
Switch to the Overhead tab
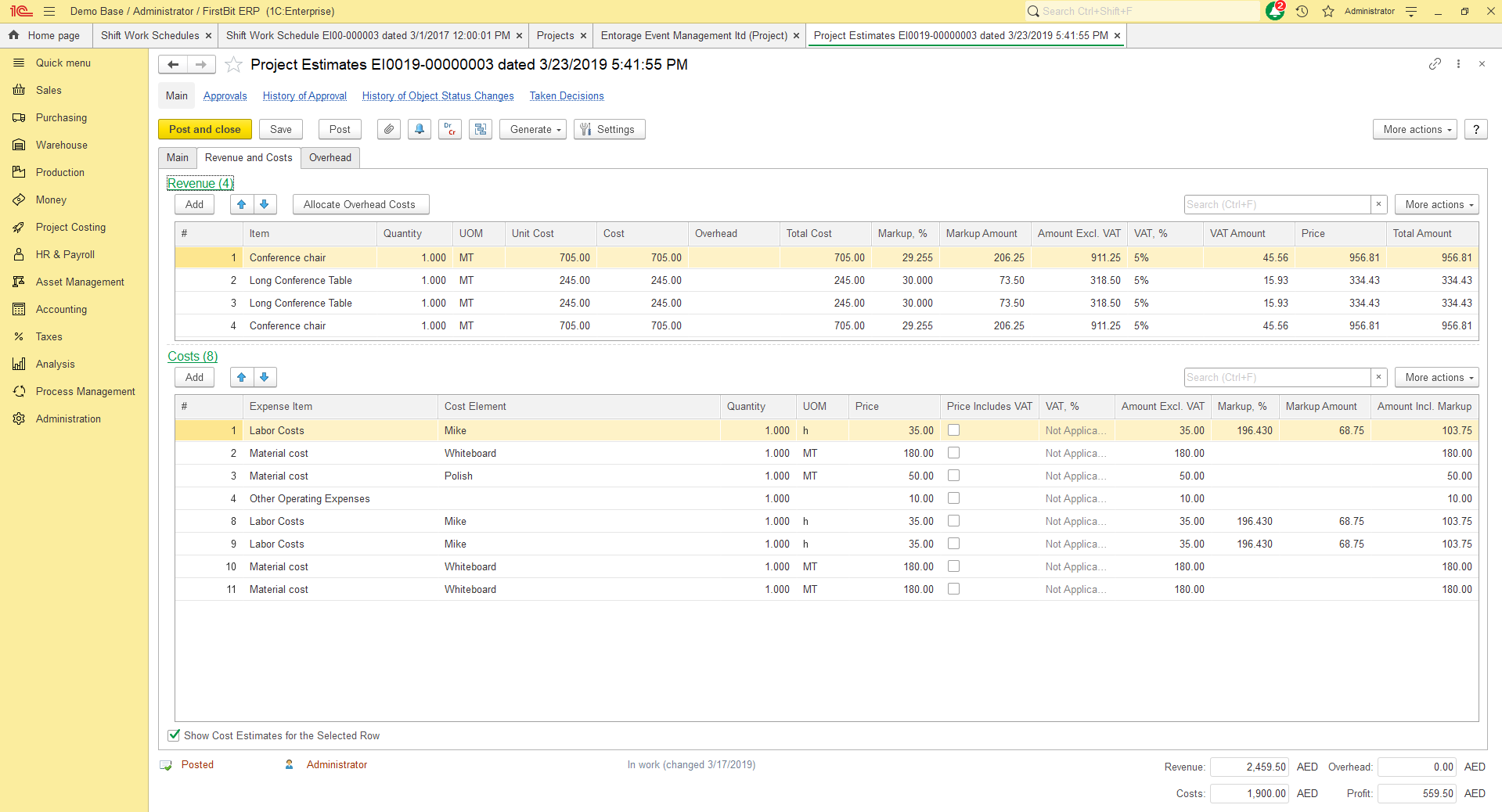(330, 158)
